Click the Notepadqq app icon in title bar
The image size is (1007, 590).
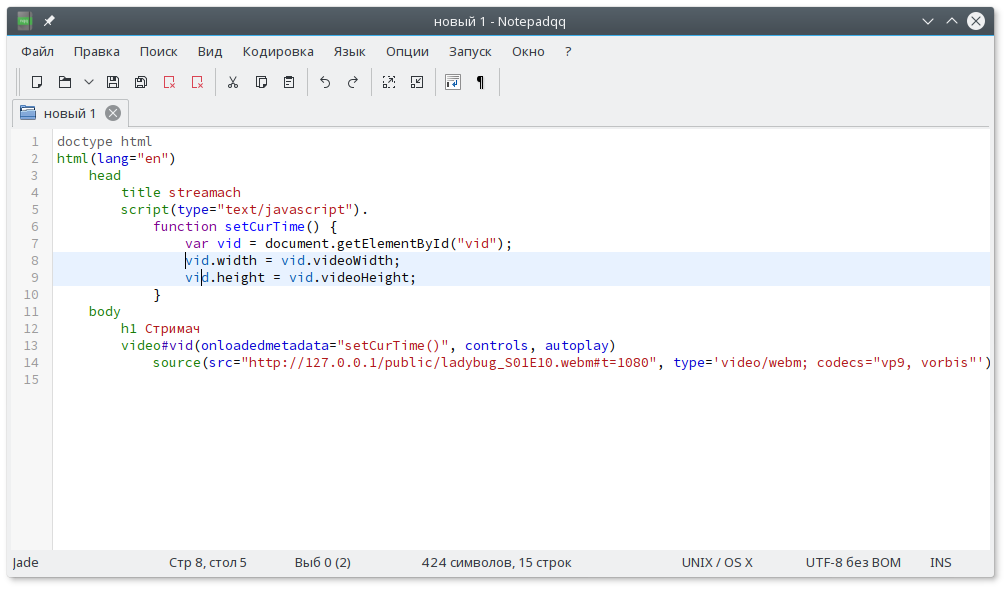pyautogui.click(x=24, y=21)
